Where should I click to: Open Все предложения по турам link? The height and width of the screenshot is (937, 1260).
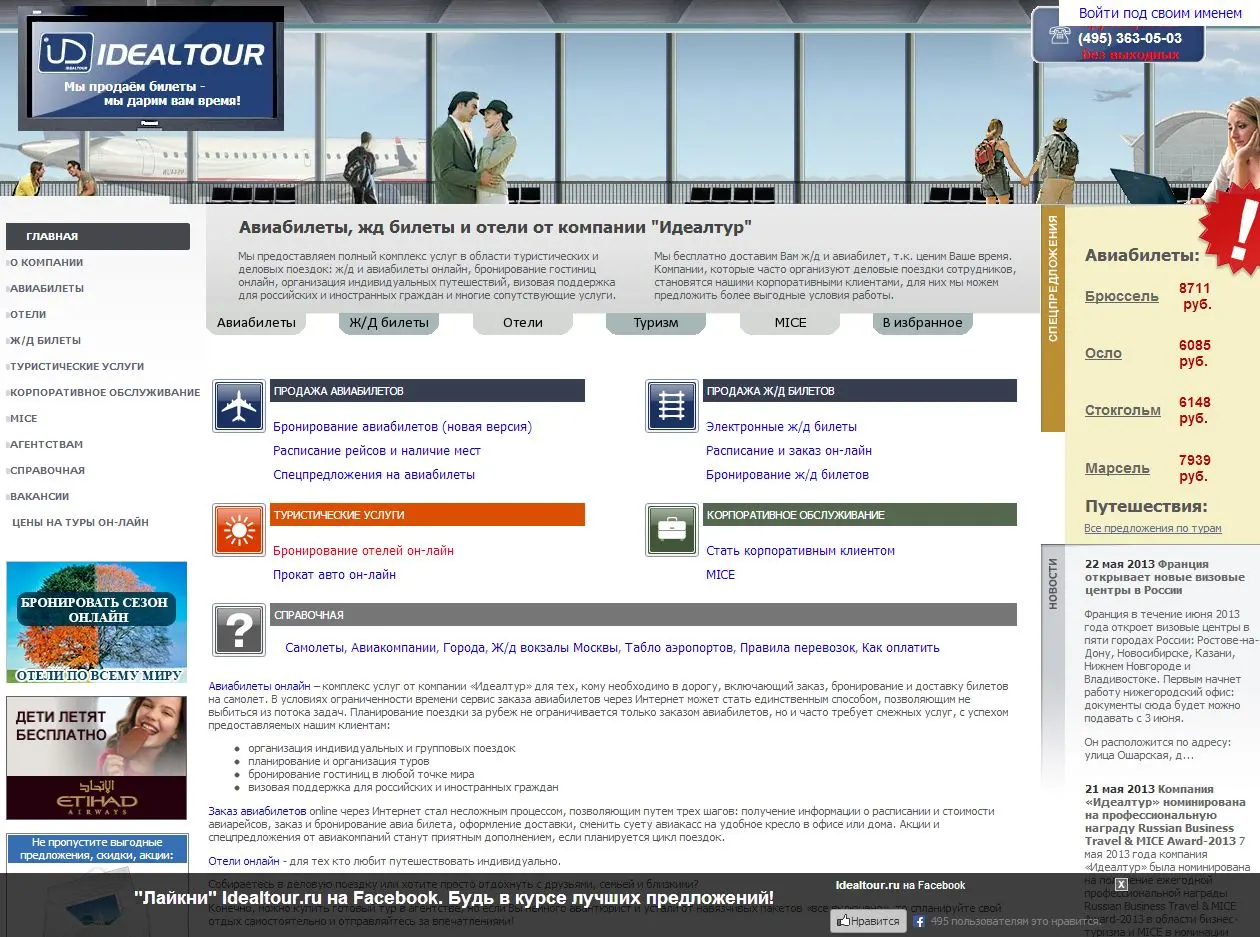tap(1153, 528)
